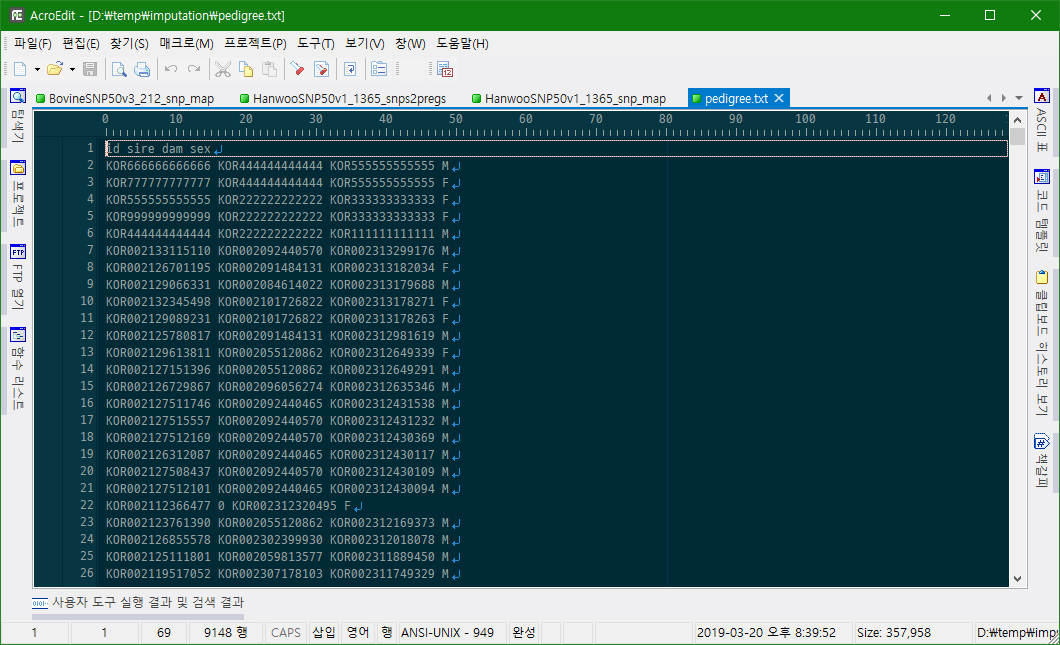Viewport: 1060px width, 645px height.
Task: Toggle 삽입 insert mode in status bar
Action: point(324,633)
